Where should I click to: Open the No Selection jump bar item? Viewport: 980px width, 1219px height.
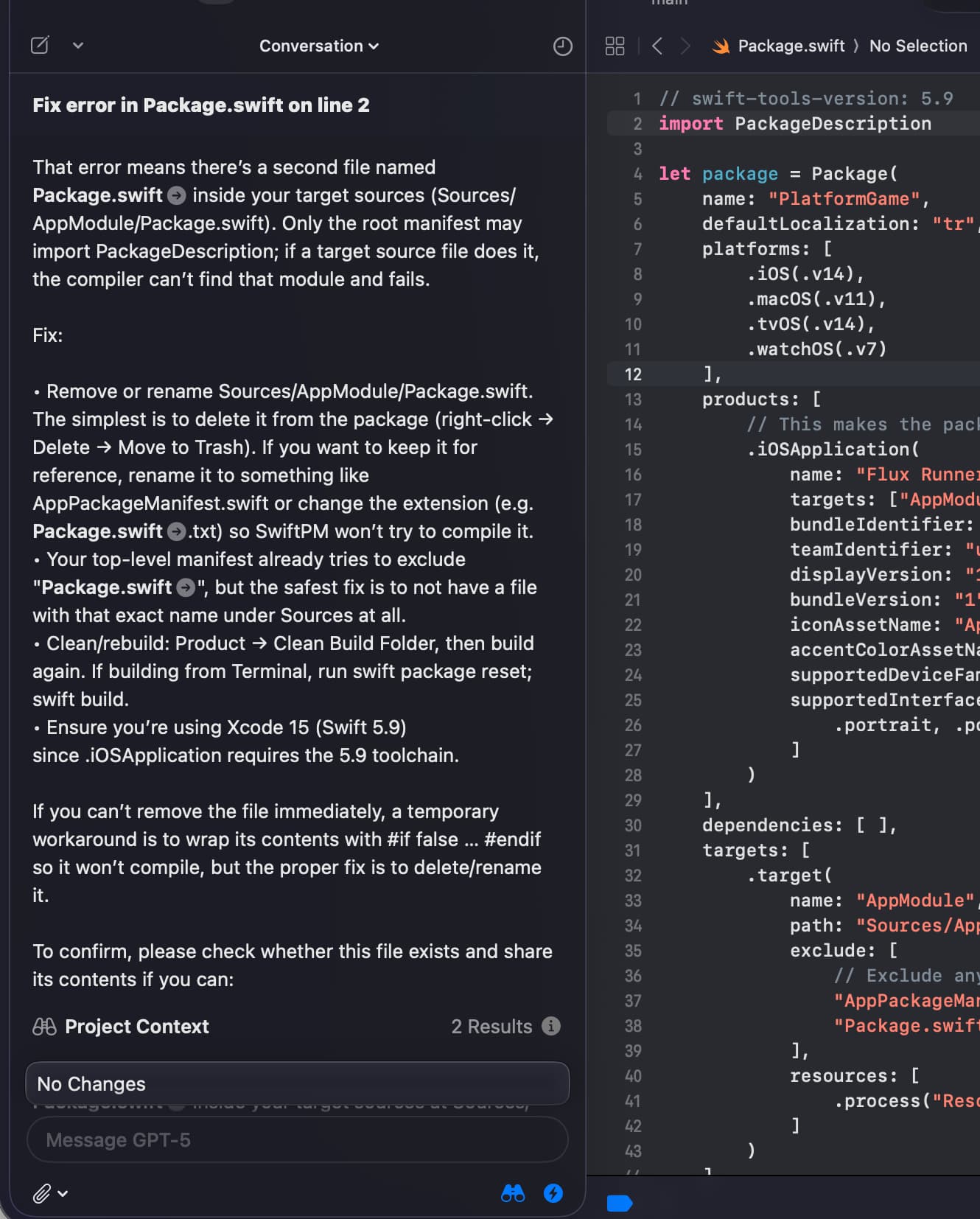pyautogui.click(x=917, y=46)
